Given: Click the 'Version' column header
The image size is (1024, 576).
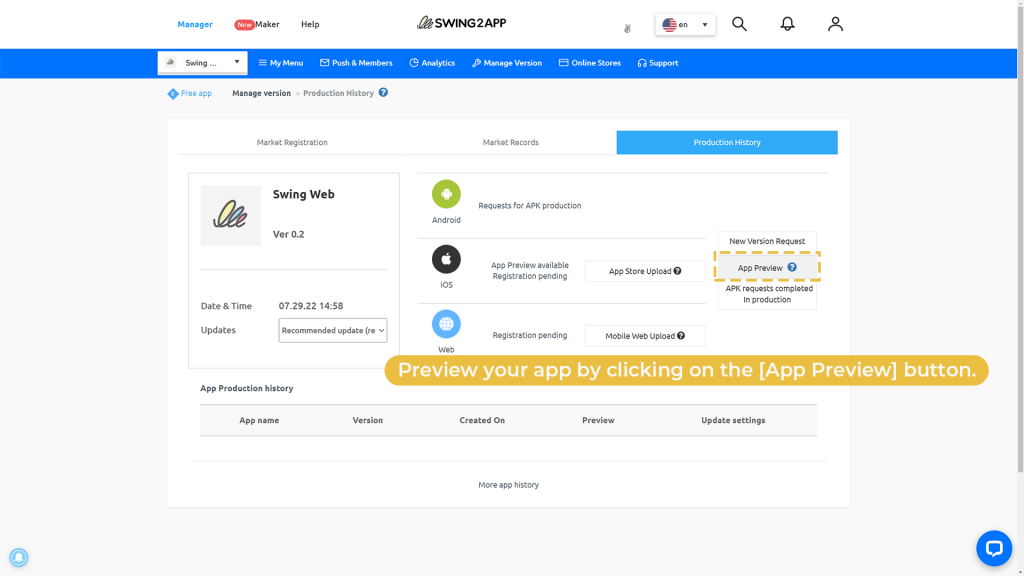Looking at the screenshot, I should (368, 421).
